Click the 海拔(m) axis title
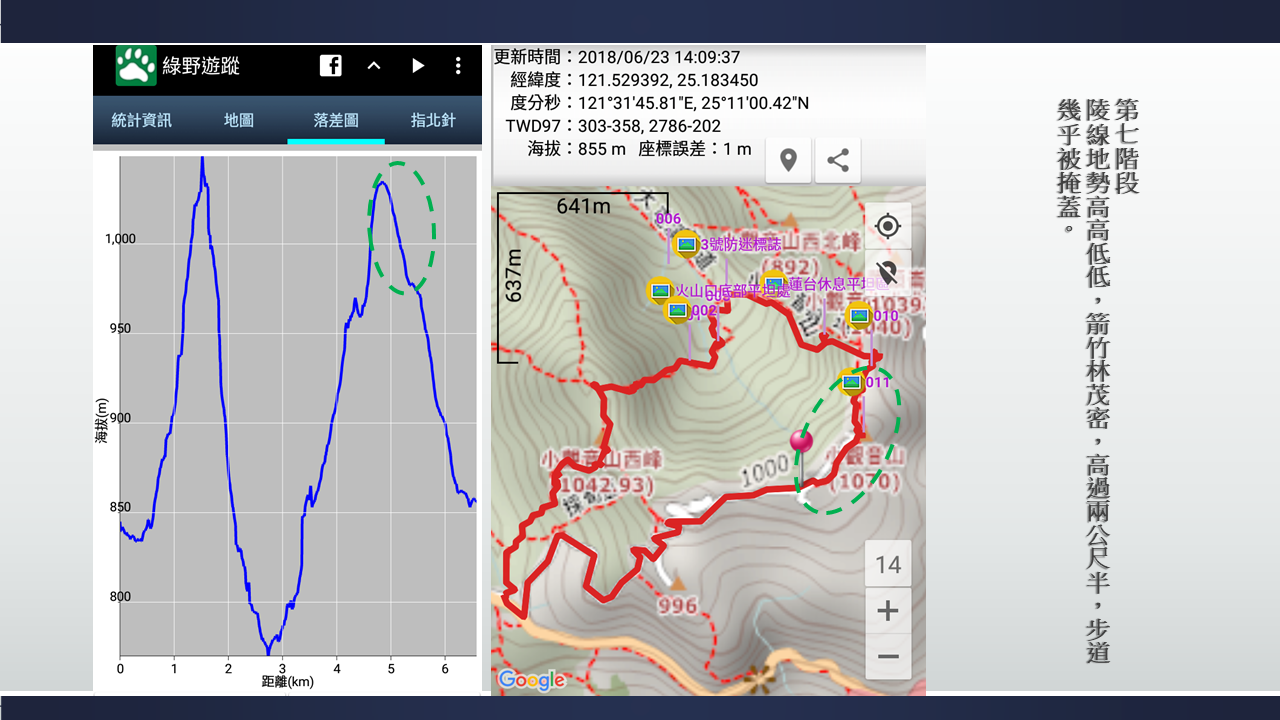The image size is (1280, 720). (102, 420)
